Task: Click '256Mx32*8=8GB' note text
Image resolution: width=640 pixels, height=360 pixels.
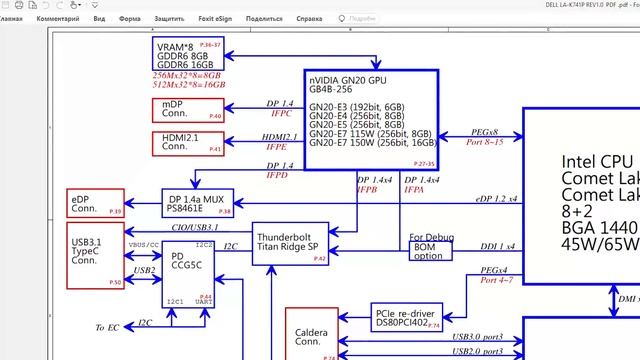Action: coord(187,76)
